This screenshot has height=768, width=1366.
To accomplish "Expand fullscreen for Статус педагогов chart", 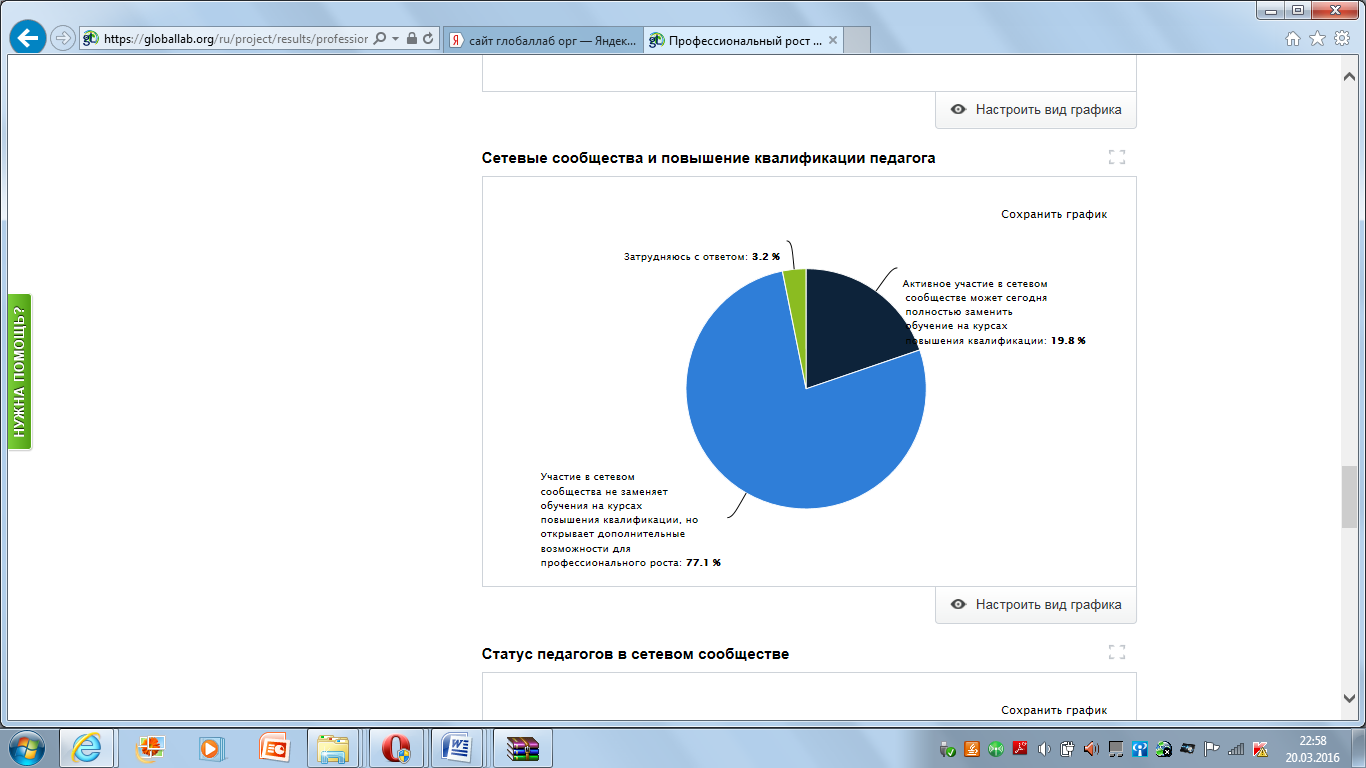I will click(x=1117, y=652).
